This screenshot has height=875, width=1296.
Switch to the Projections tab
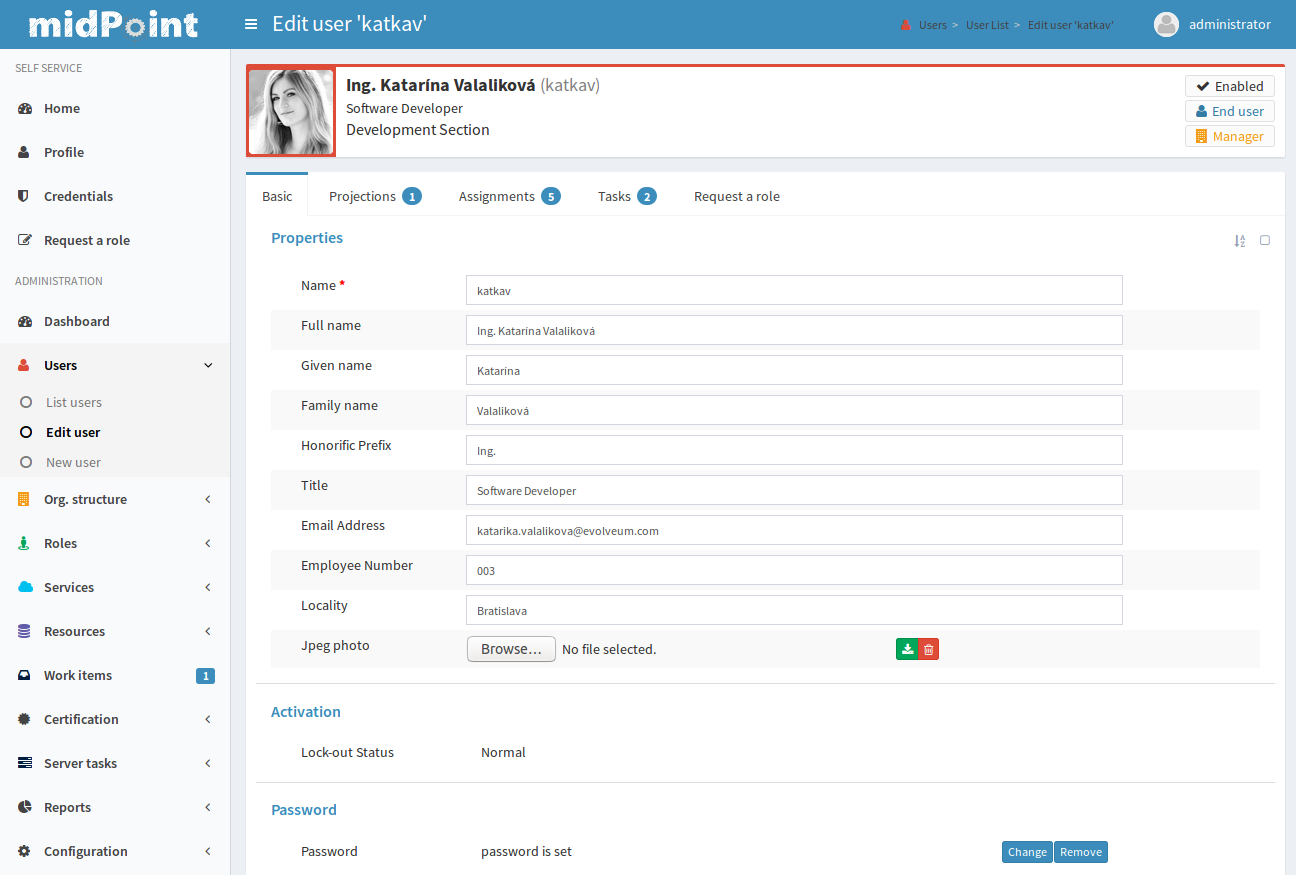[374, 197]
